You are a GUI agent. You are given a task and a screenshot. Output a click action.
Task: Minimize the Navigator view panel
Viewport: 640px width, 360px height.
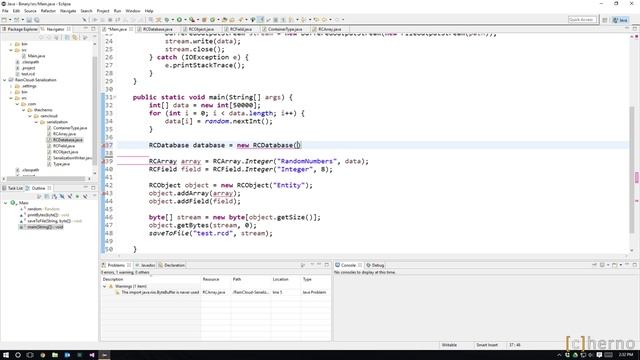86,29
